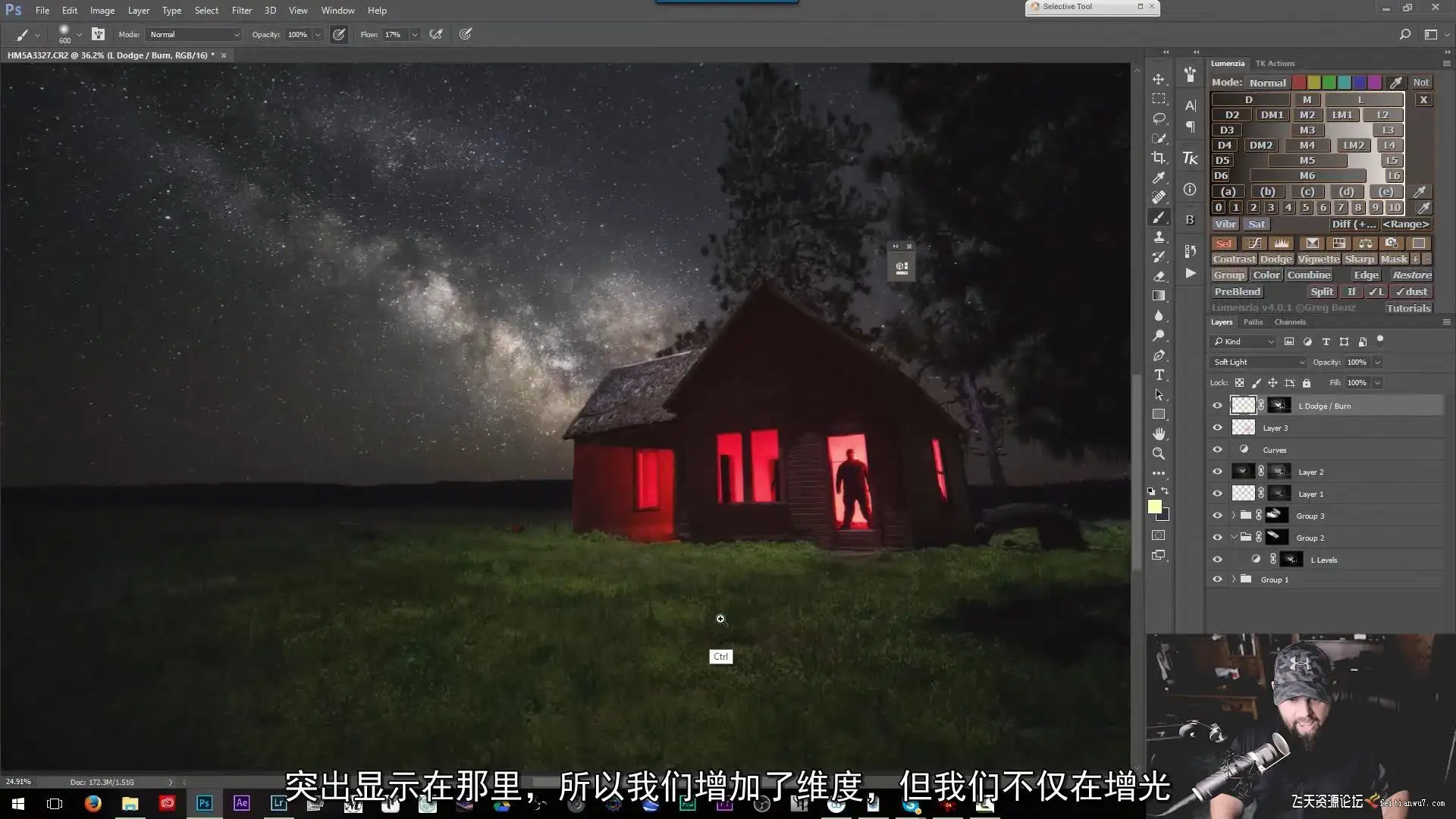Open the brush Mode Normal dropdown

(194, 34)
